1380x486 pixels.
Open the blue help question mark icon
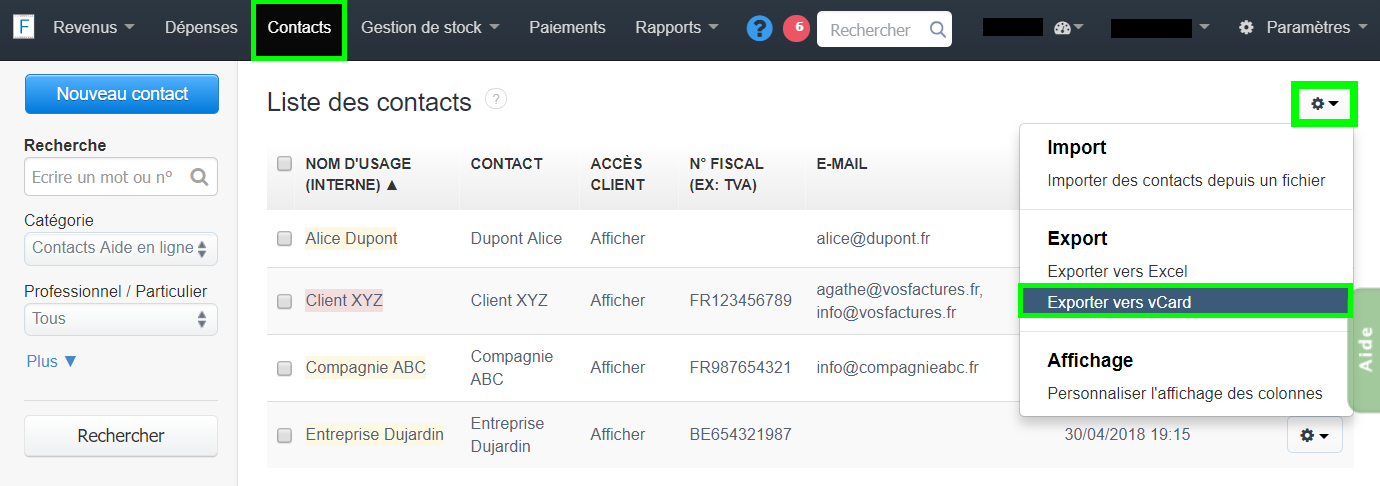tap(760, 29)
